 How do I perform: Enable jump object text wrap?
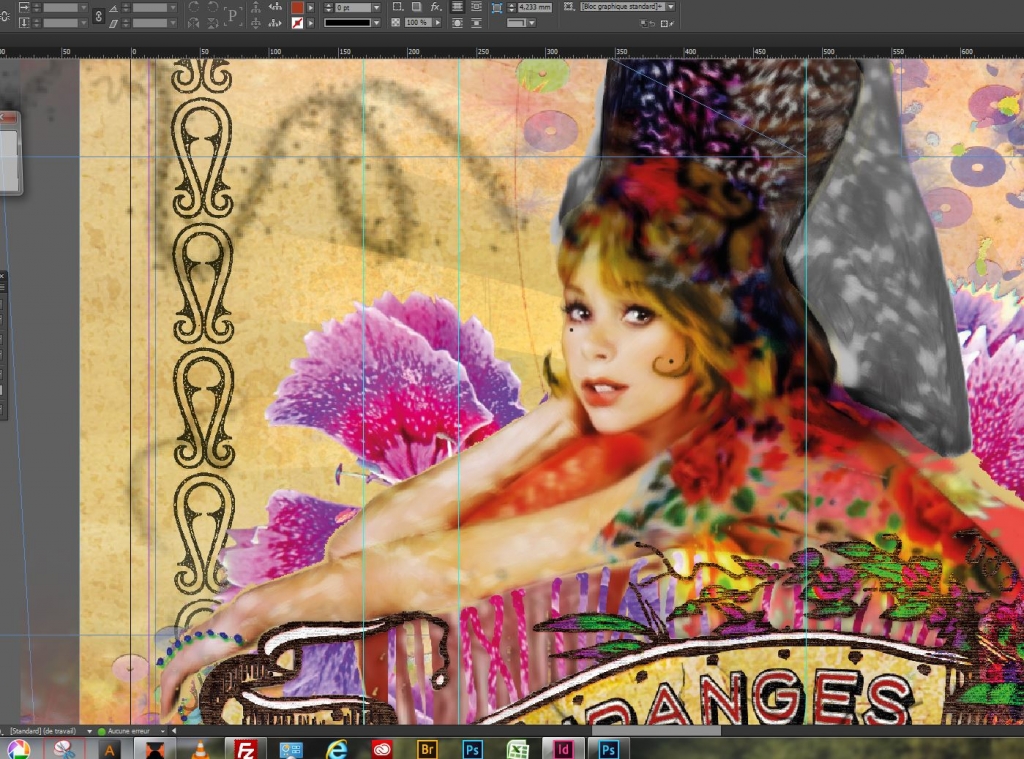(476, 23)
